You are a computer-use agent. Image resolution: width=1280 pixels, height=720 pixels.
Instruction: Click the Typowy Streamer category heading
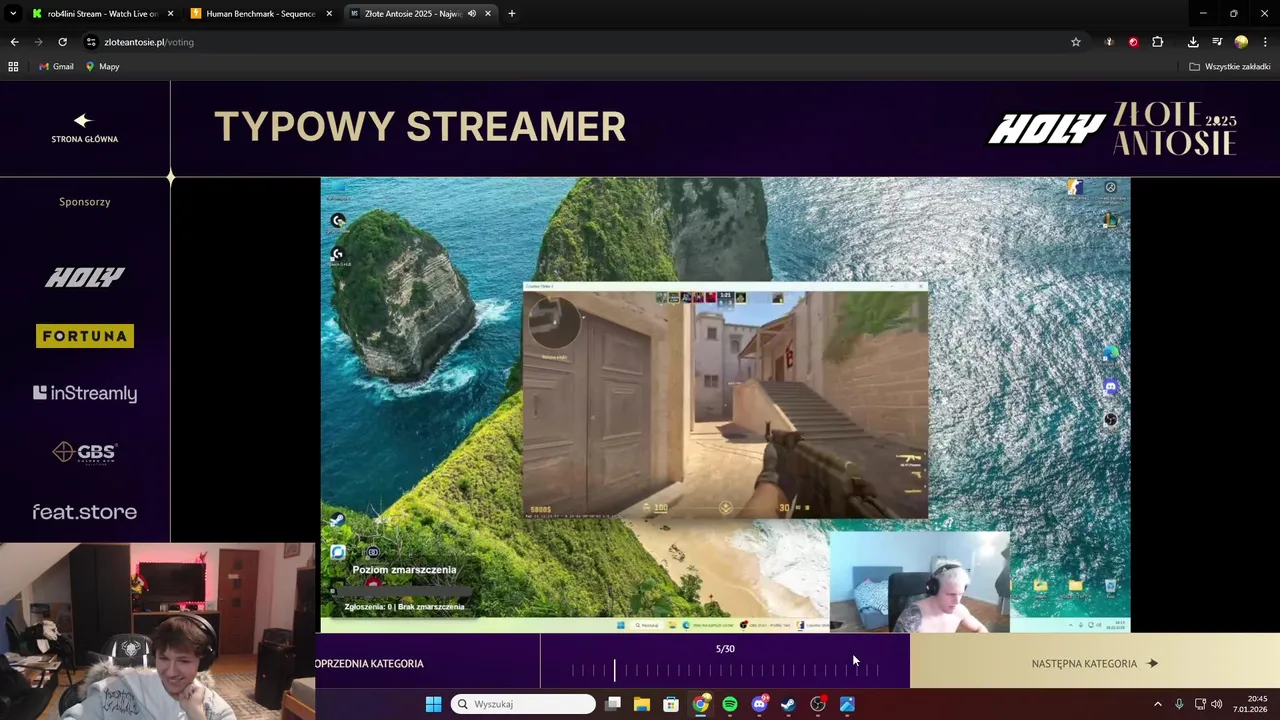(420, 127)
